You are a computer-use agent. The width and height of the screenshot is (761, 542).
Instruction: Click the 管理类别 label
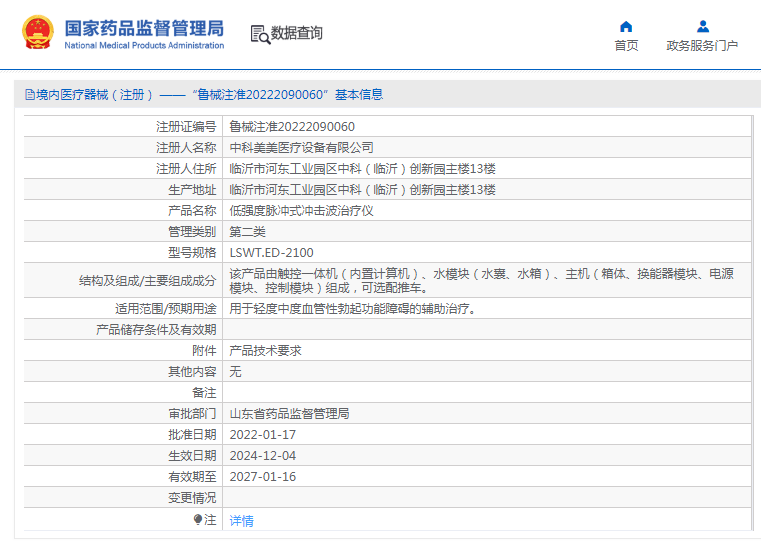[192, 231]
